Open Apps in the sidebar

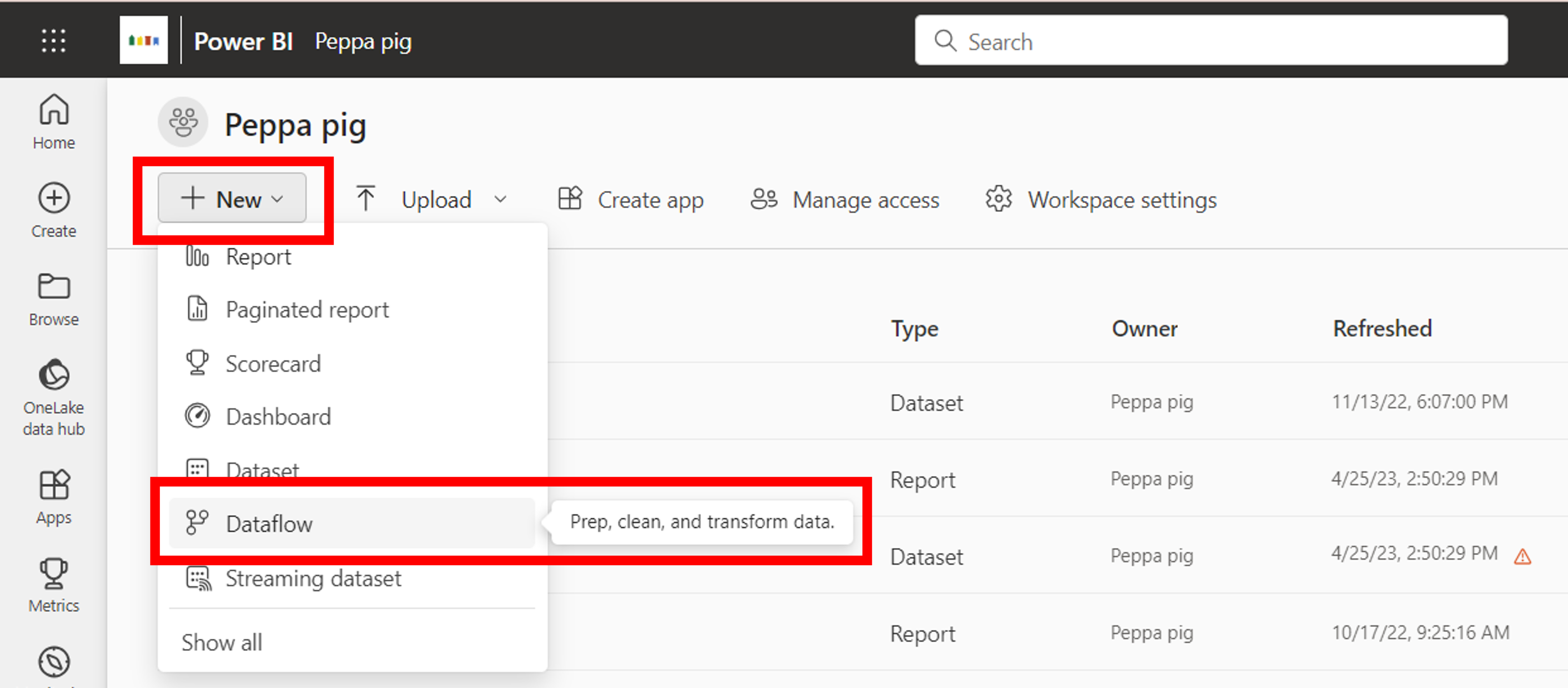pyautogui.click(x=53, y=498)
